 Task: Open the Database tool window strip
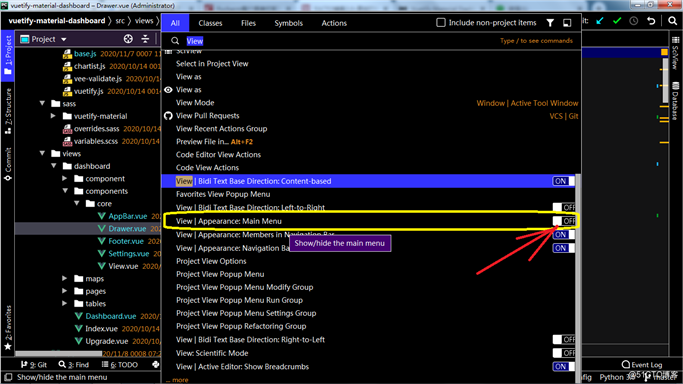point(675,101)
